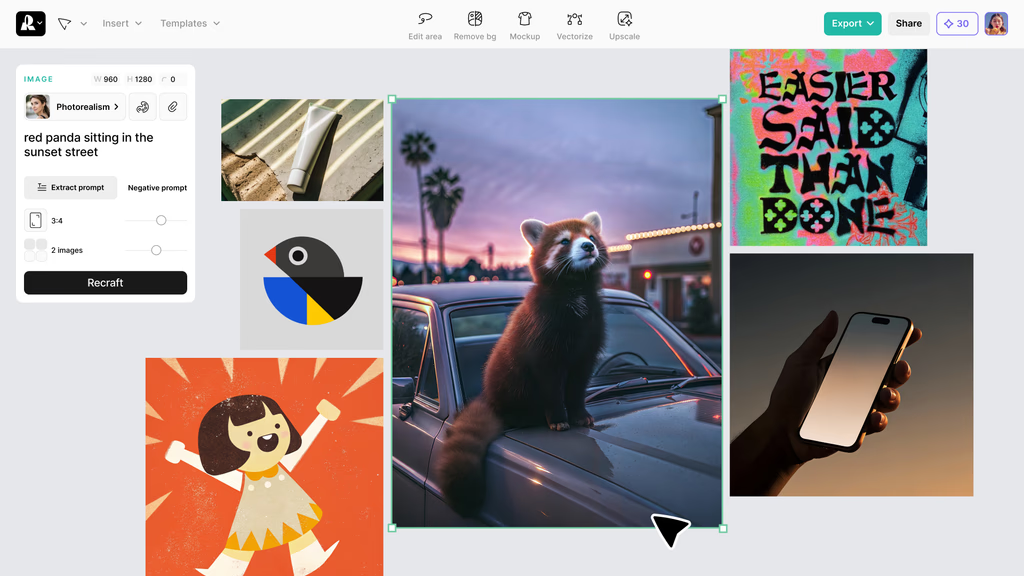Click the 3:4 aspect ratio icon
The image size is (1024, 576).
coord(35,220)
